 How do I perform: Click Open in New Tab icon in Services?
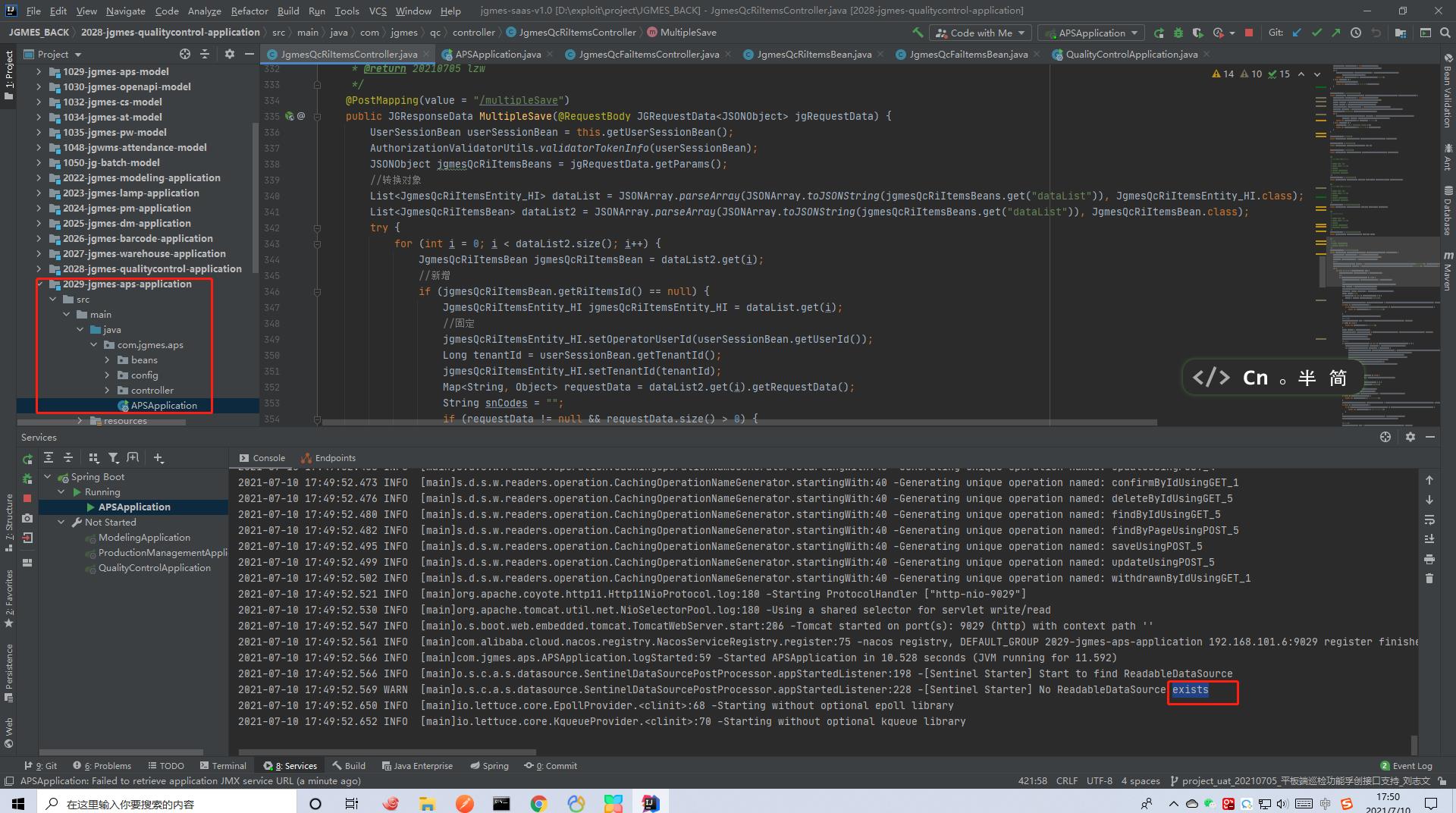pos(133,457)
